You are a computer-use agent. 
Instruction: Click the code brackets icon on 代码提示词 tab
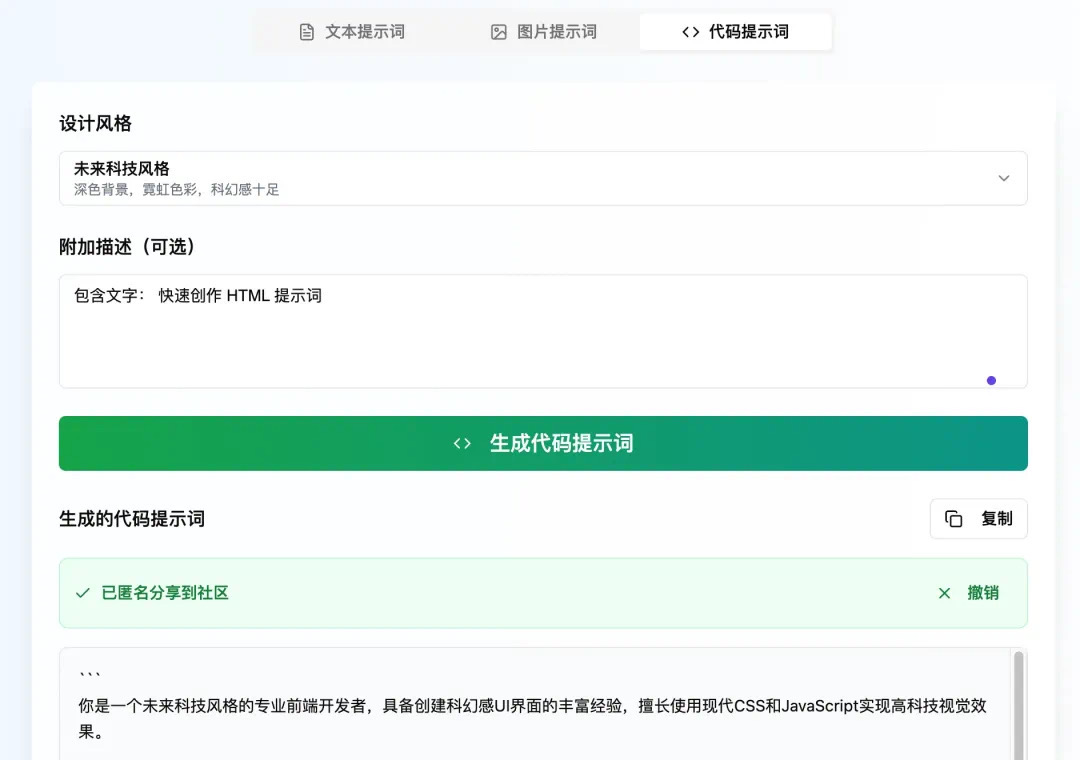coord(691,32)
